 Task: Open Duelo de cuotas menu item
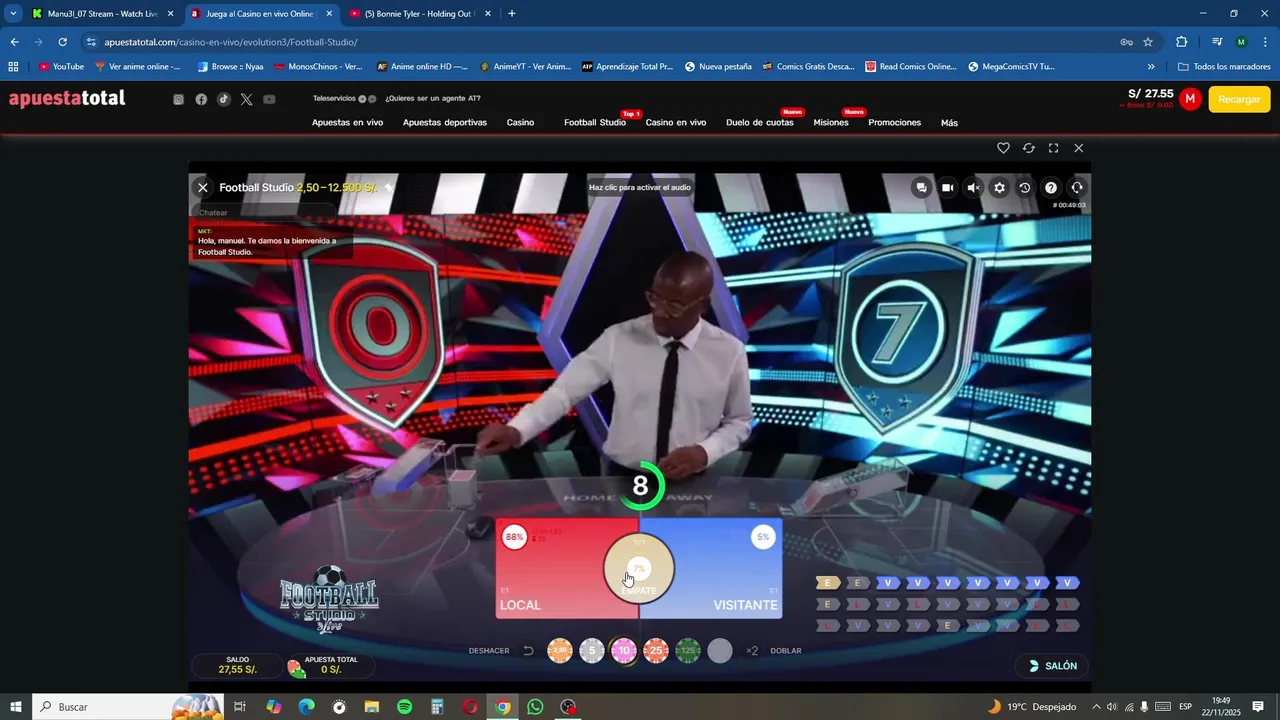pyautogui.click(x=760, y=123)
